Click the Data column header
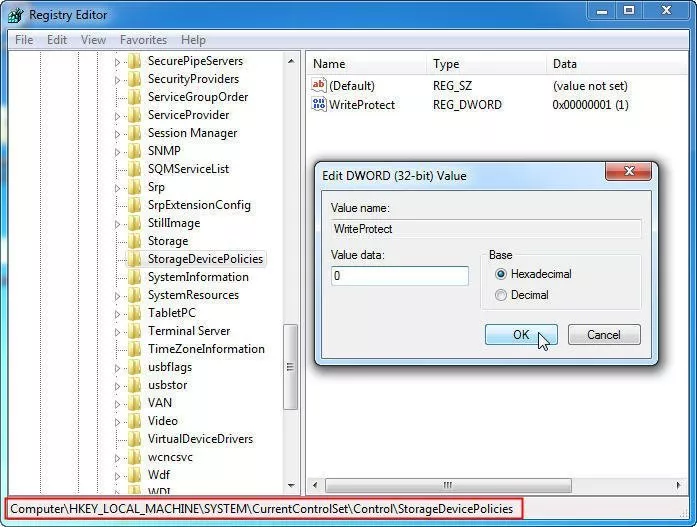The image size is (697, 527). 617,64
